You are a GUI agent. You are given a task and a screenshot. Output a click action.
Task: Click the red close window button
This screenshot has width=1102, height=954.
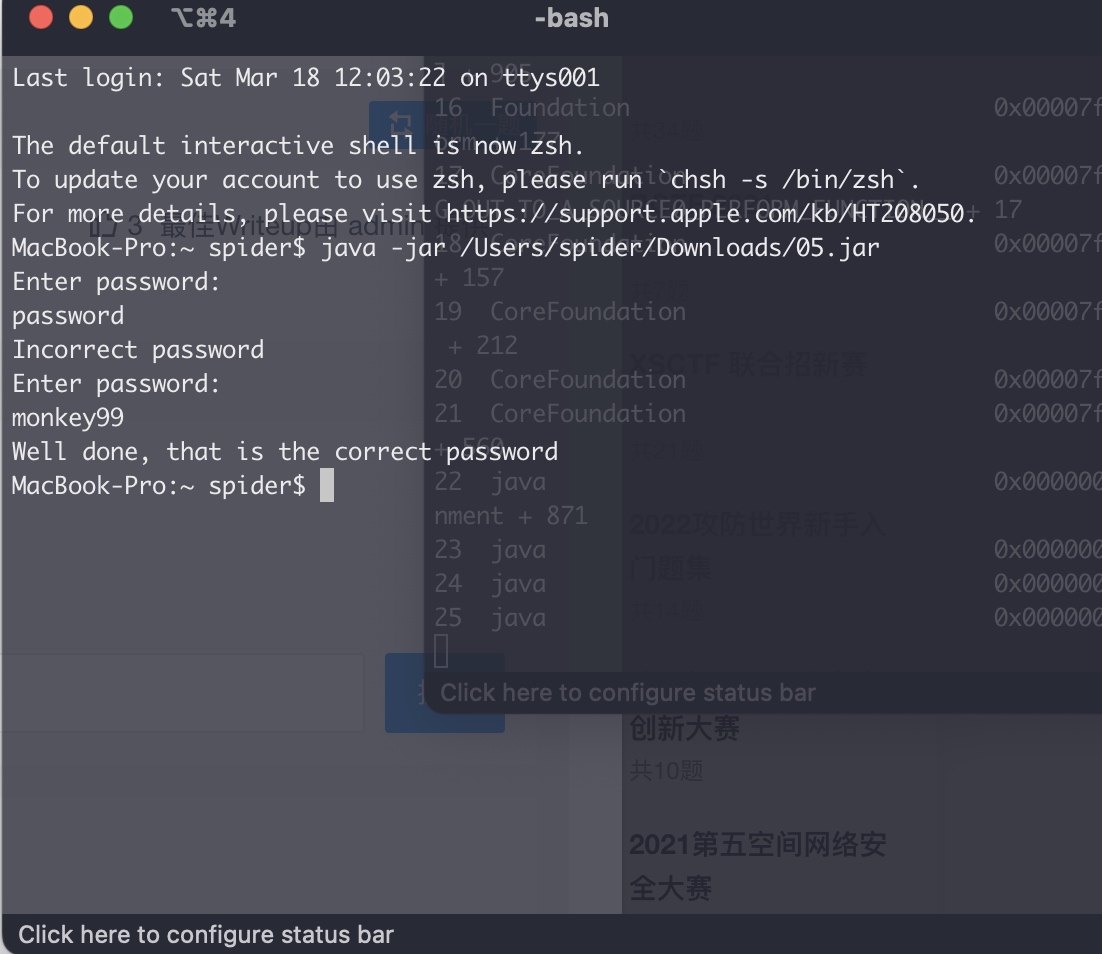(x=40, y=18)
